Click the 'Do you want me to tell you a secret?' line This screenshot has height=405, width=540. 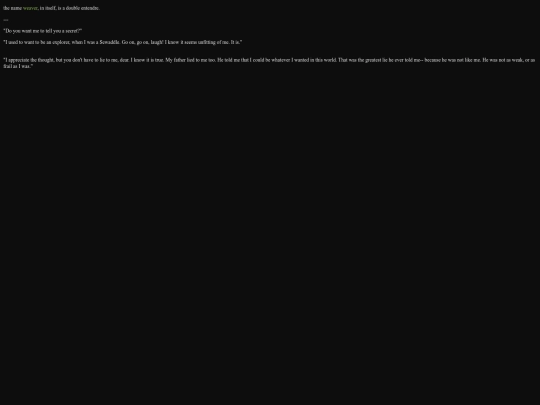click(x=43, y=31)
